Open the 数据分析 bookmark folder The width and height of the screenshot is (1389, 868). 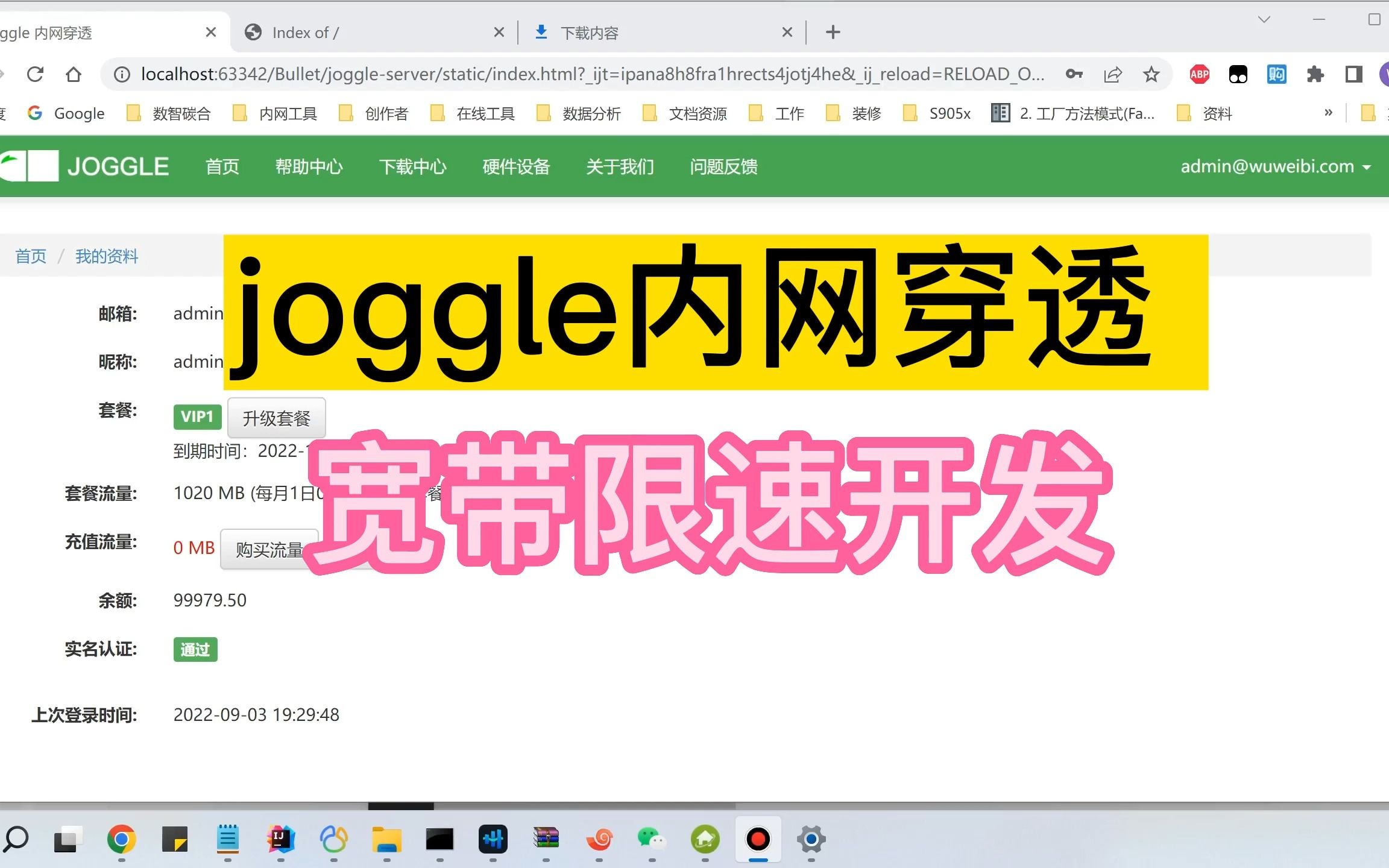coord(579,113)
